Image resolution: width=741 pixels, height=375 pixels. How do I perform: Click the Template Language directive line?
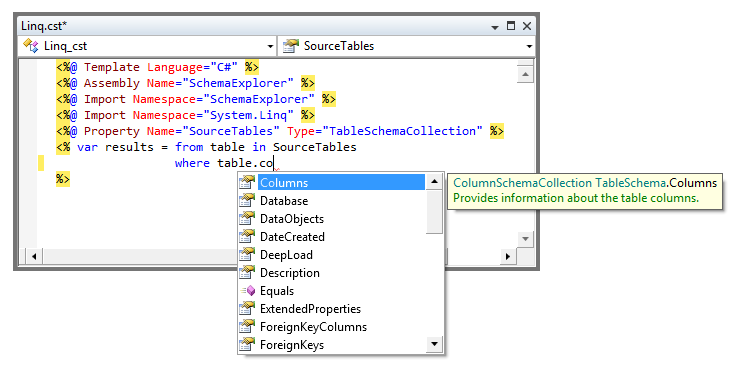(x=157, y=67)
